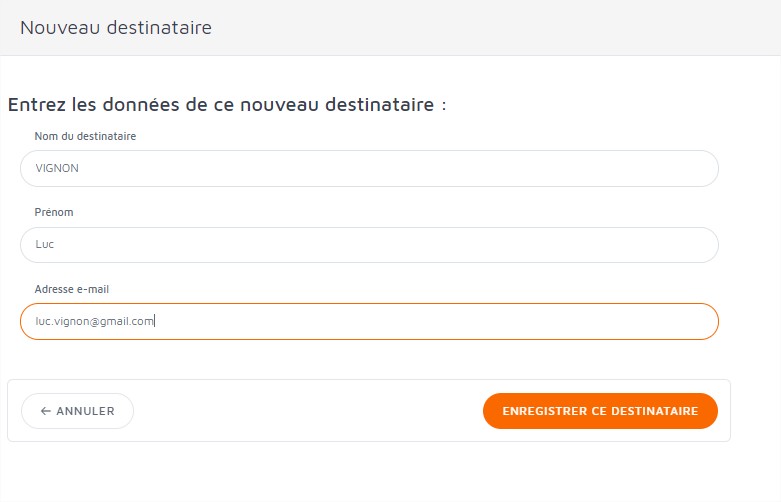Click the gray header bar right of title
781x502 pixels.
click(500, 28)
